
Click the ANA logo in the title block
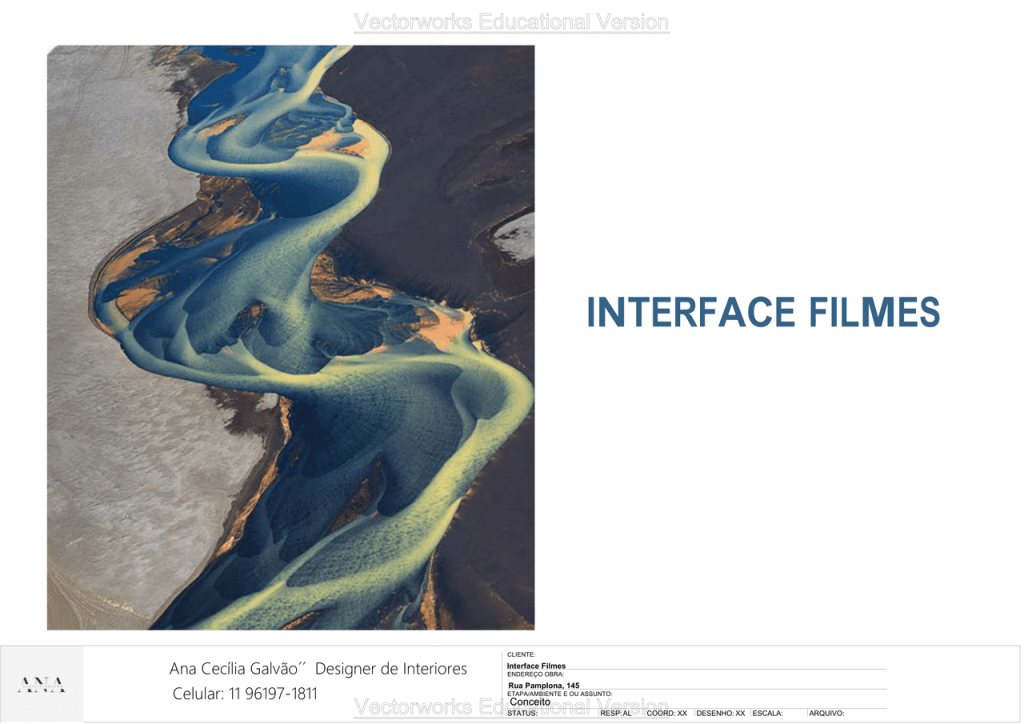[41, 685]
